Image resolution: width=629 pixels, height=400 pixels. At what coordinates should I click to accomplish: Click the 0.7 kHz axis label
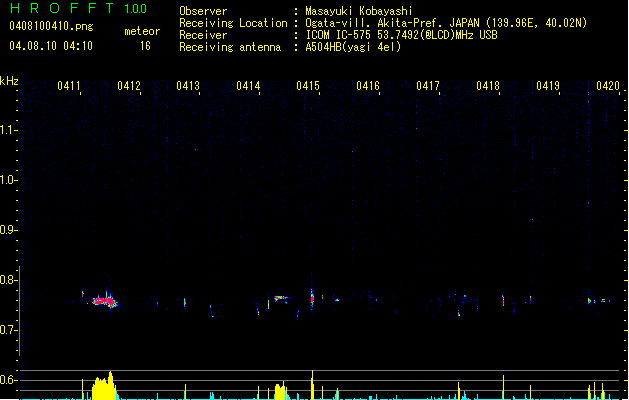(8, 330)
